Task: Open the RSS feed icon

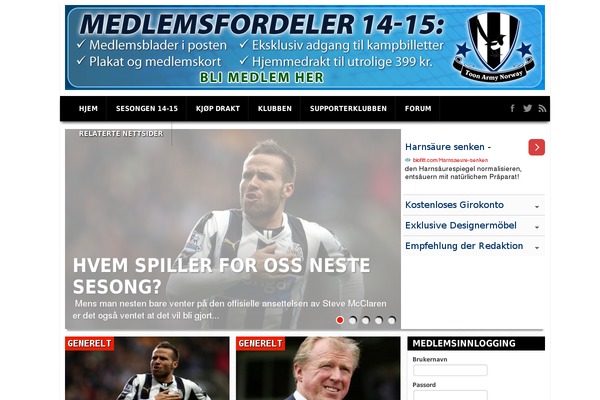Action: [x=542, y=108]
